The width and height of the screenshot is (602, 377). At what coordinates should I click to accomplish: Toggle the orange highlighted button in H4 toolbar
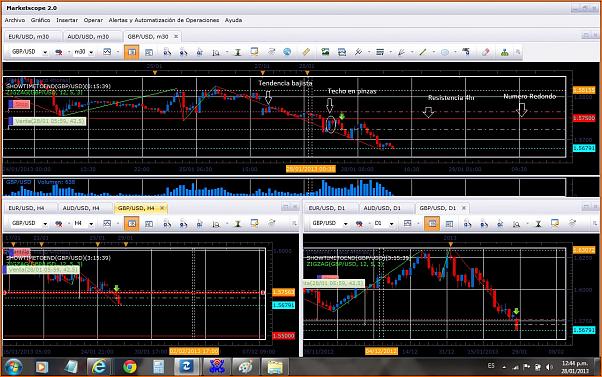click(x=132, y=223)
